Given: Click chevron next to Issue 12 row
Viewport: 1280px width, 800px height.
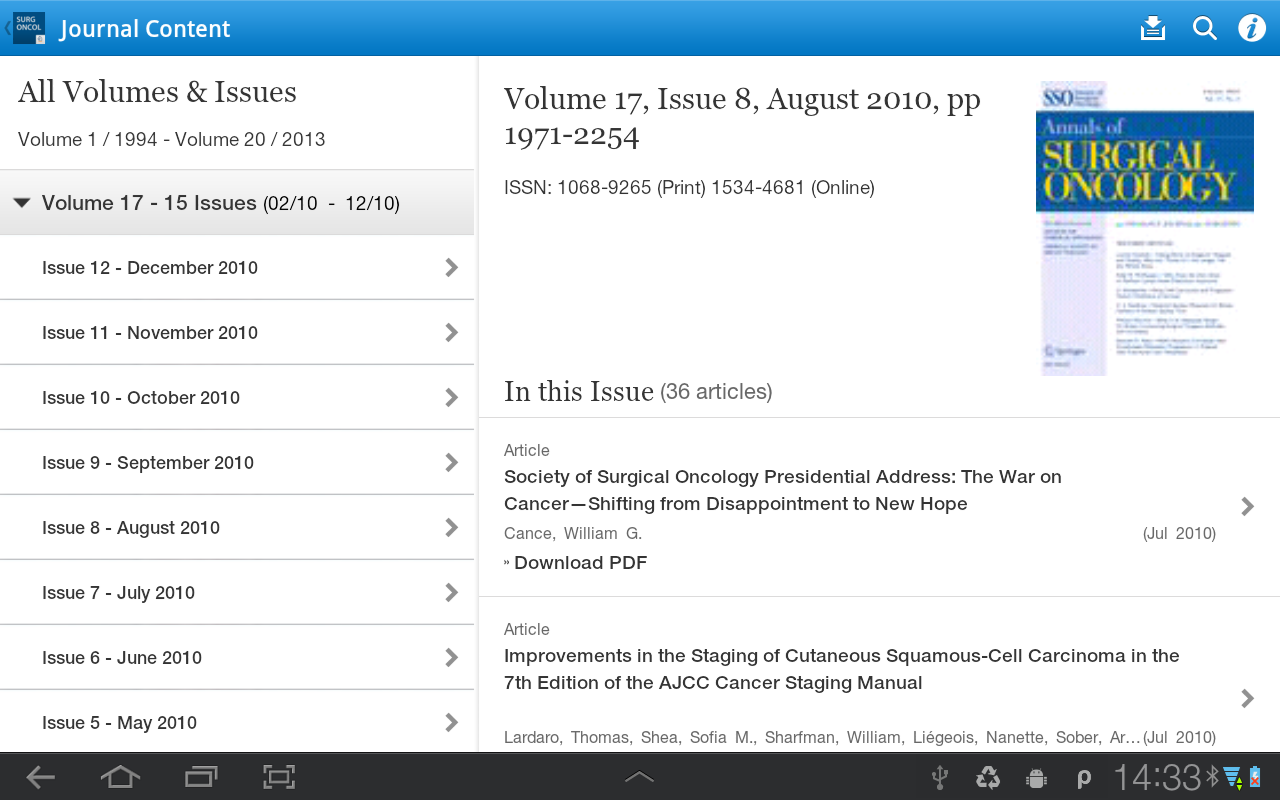Looking at the screenshot, I should (452, 267).
